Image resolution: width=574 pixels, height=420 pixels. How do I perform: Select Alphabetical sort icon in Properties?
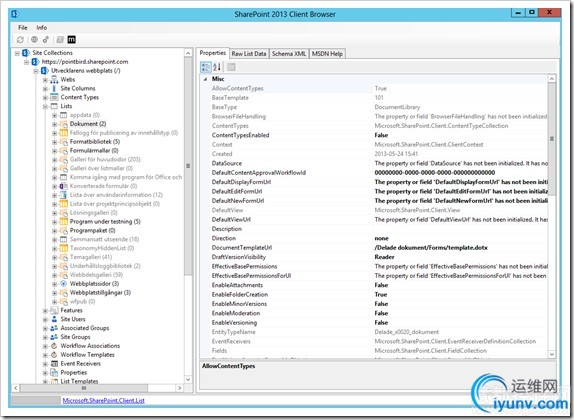[217, 67]
